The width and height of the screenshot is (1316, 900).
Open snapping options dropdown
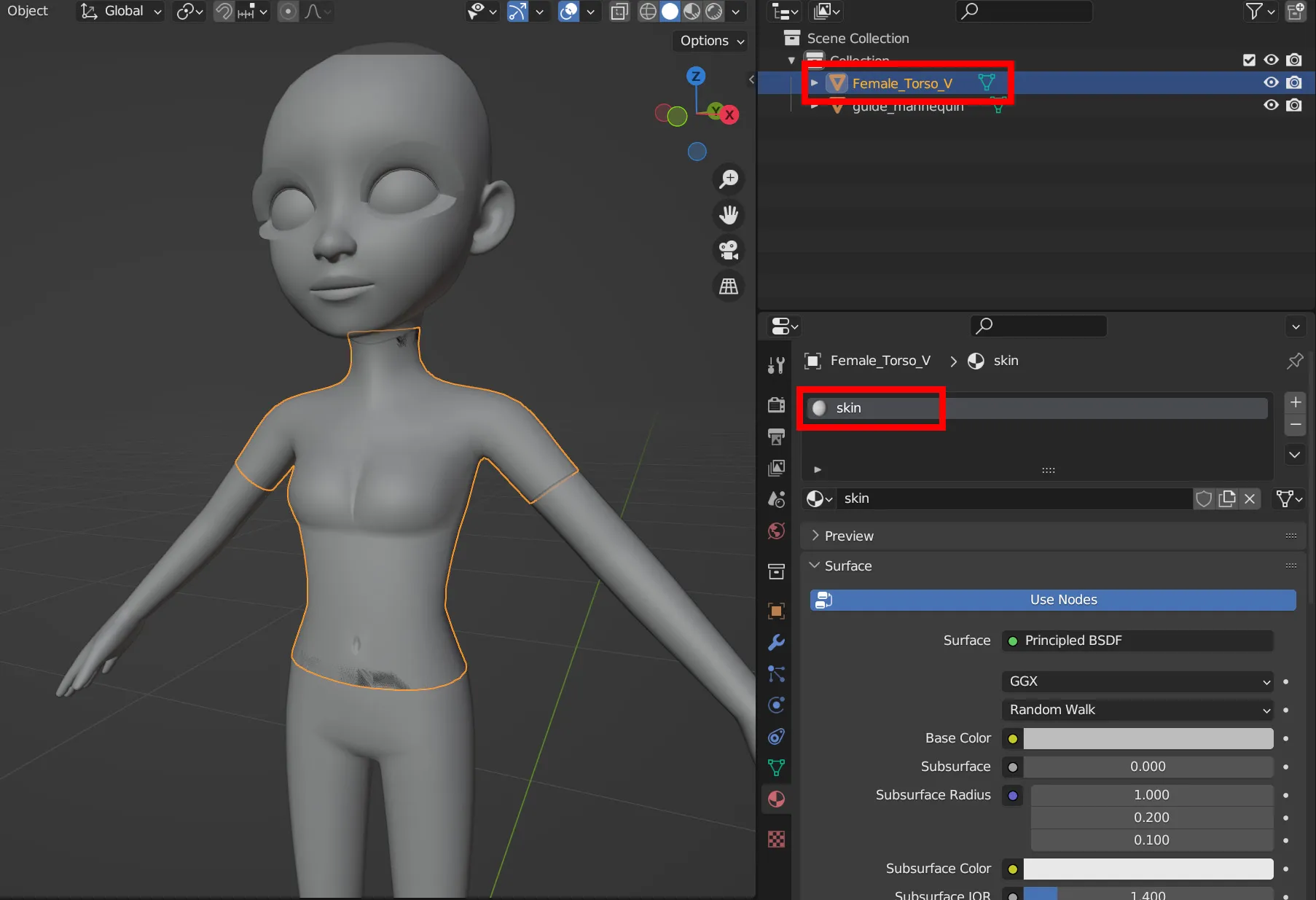253,11
